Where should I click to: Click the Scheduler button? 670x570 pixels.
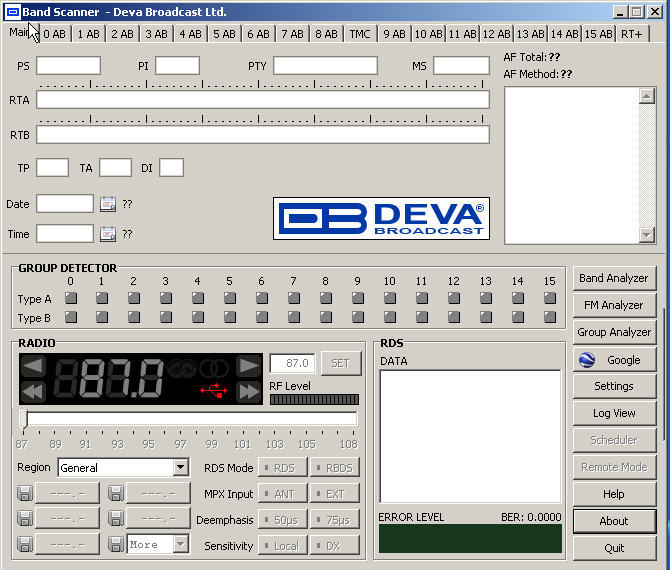coord(614,440)
